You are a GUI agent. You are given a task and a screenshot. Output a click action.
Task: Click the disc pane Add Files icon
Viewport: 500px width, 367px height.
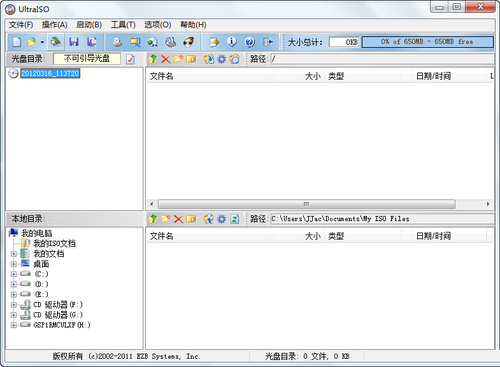[209, 59]
